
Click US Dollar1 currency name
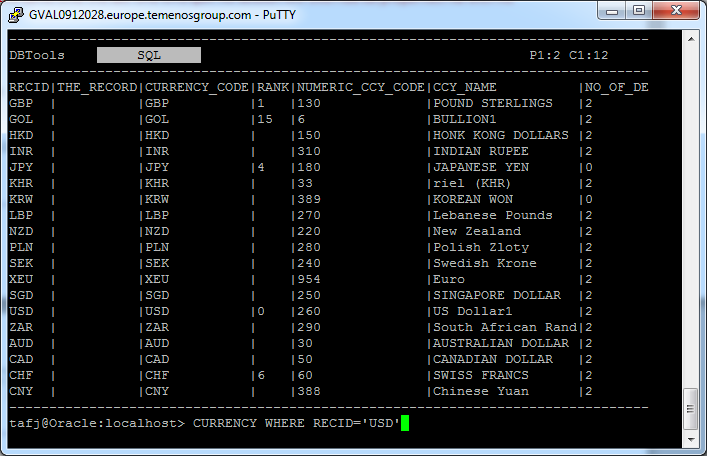pyautogui.click(x=473, y=311)
